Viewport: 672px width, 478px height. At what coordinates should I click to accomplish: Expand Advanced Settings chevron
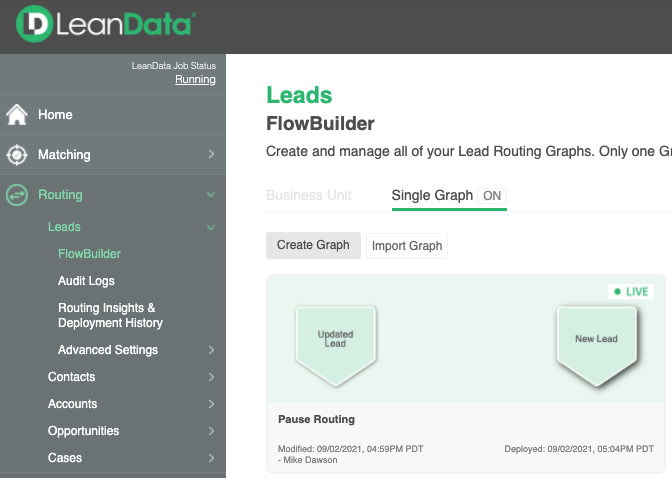[211, 350]
